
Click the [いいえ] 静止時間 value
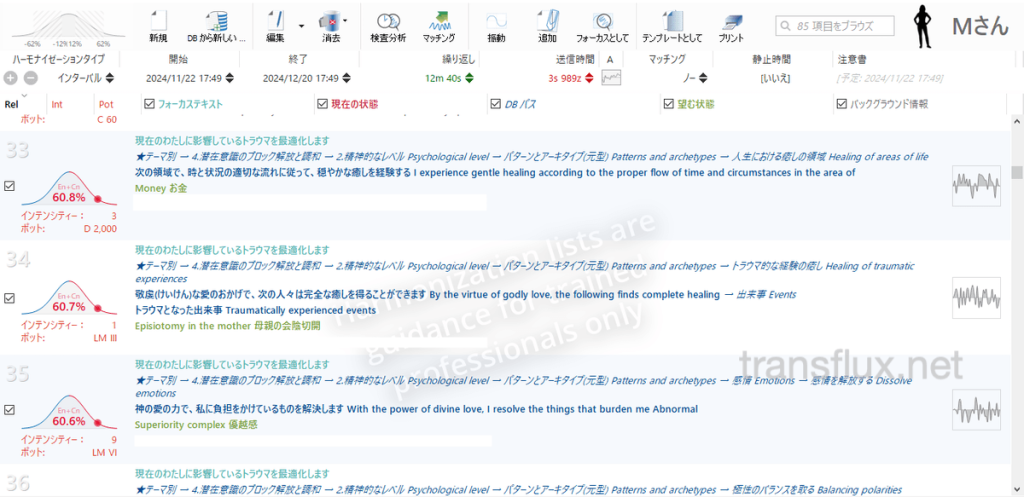775,78
